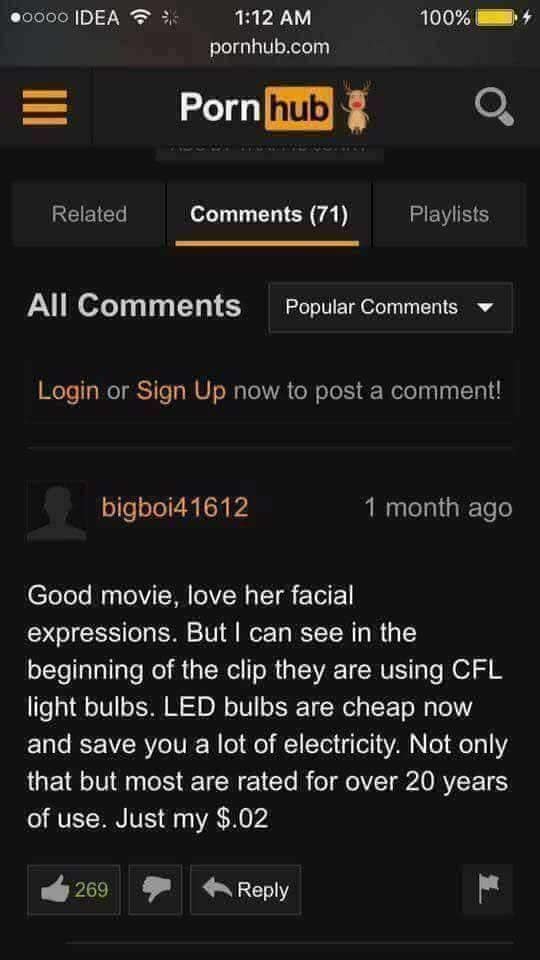The width and height of the screenshot is (540, 960).
Task: Click the Login link
Action: coord(68,390)
